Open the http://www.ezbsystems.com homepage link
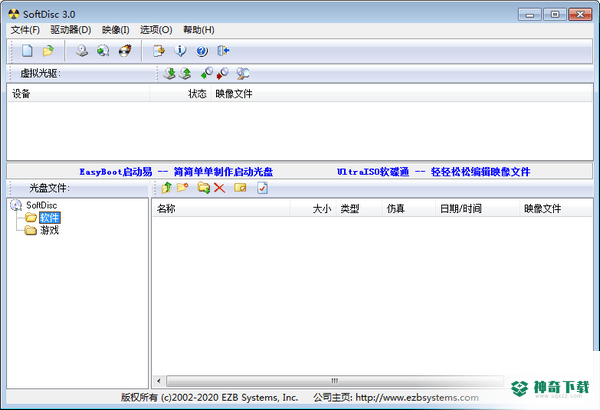The height and width of the screenshot is (410, 600). [417, 398]
